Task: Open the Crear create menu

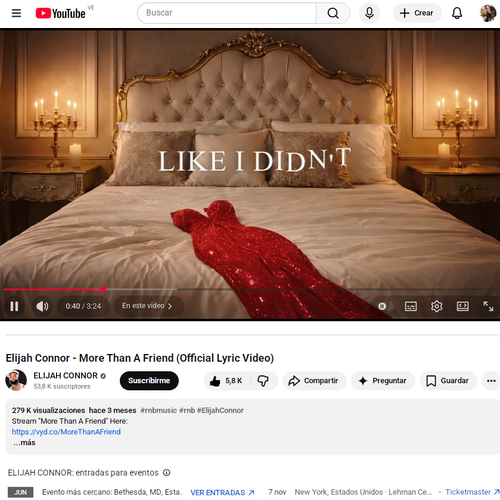Action: click(417, 13)
